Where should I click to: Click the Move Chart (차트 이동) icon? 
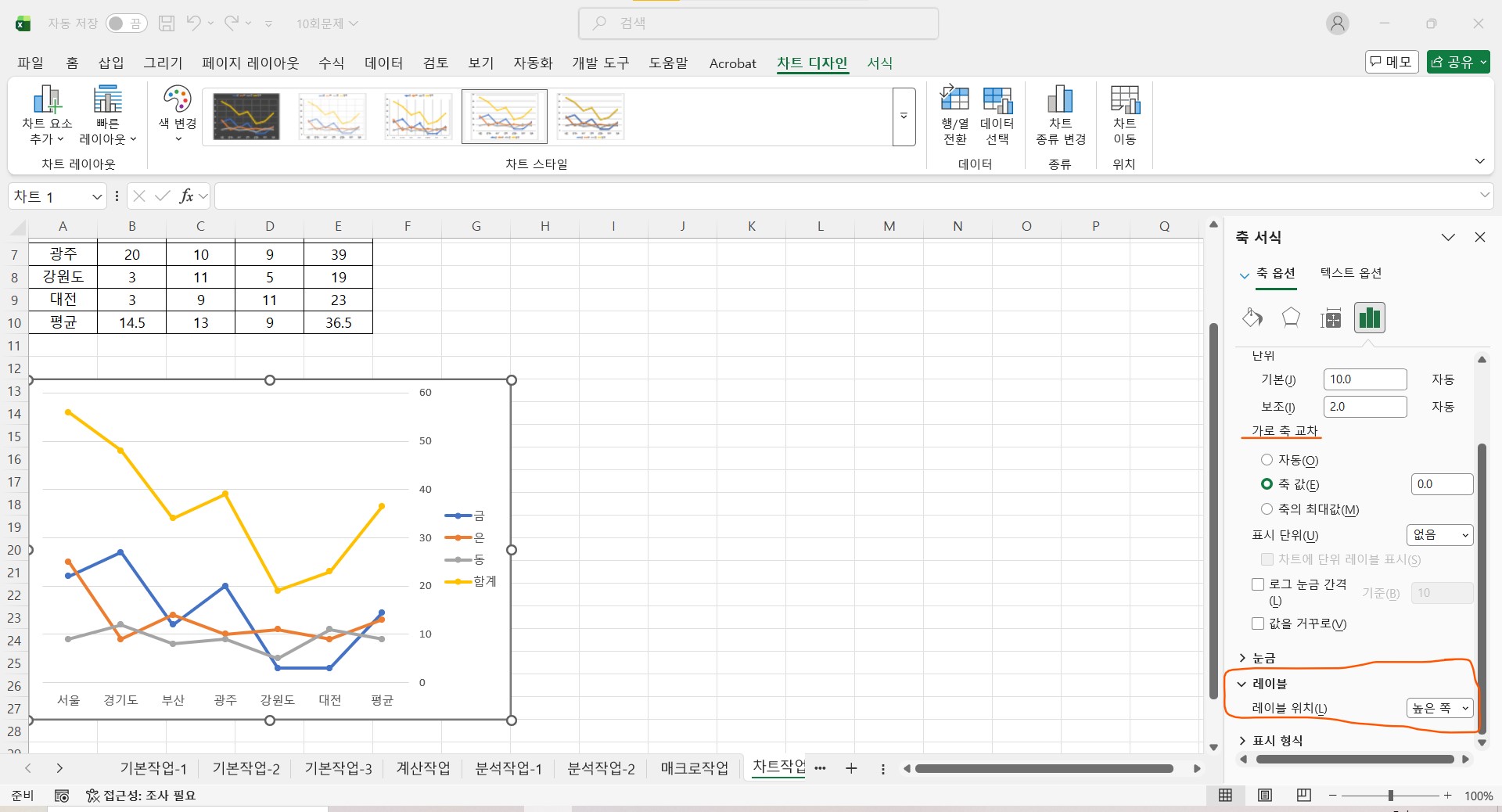pos(1125,100)
